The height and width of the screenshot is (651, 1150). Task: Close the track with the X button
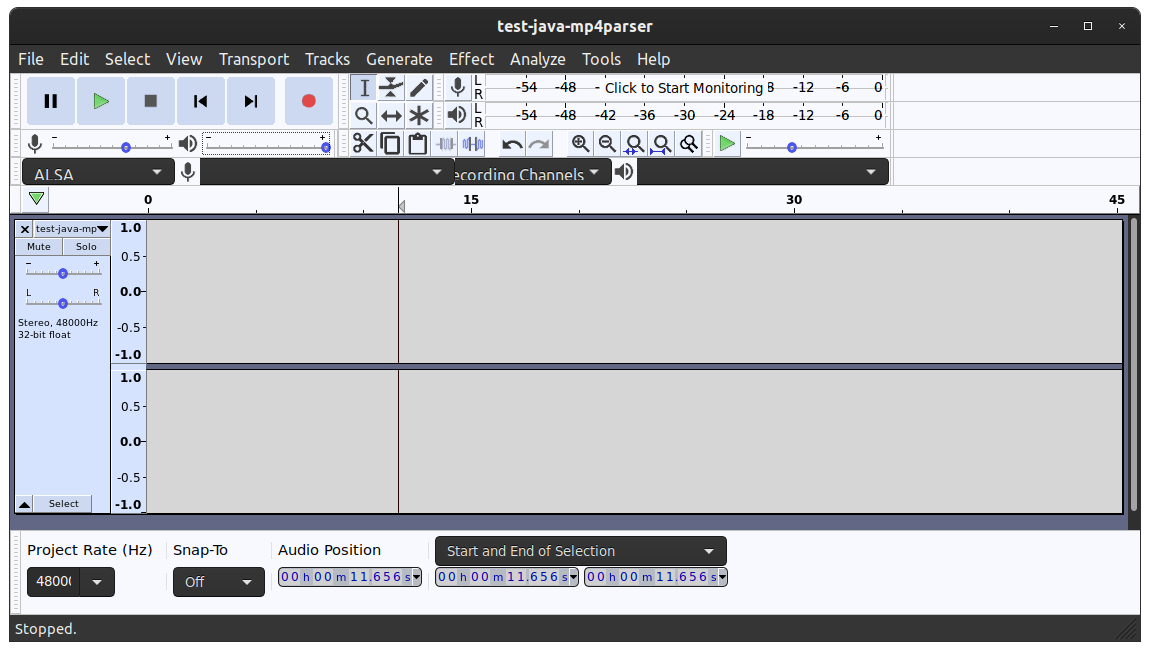pyautogui.click(x=24, y=229)
